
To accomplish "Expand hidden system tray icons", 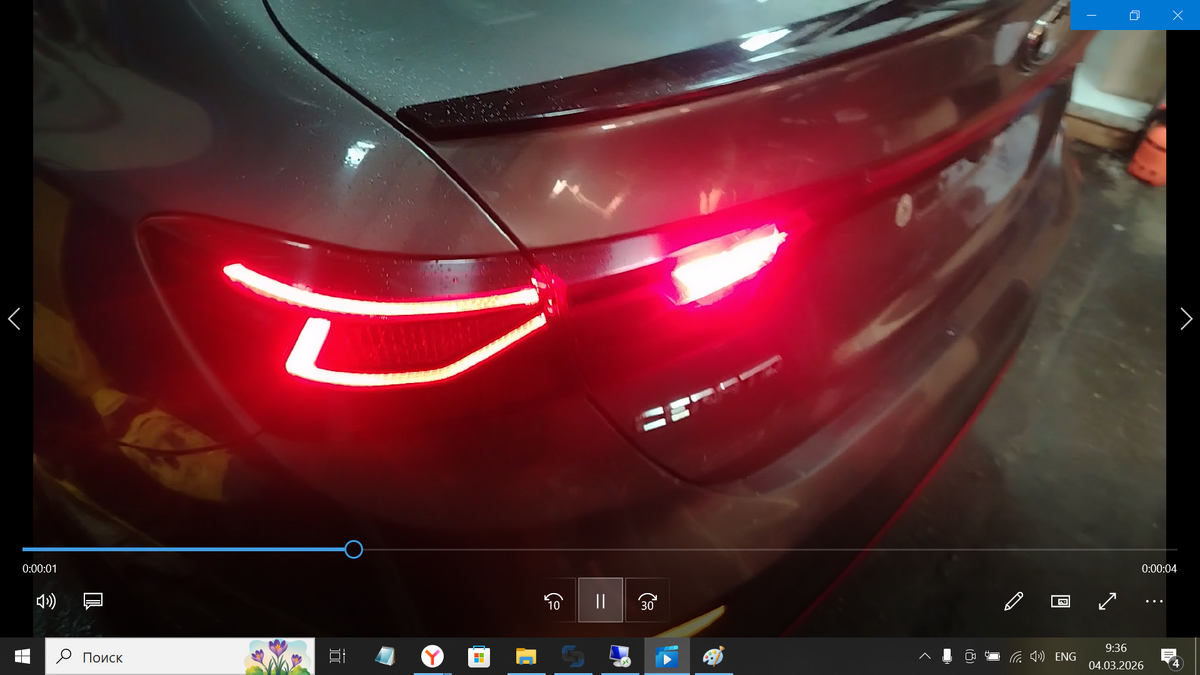I will [x=924, y=657].
